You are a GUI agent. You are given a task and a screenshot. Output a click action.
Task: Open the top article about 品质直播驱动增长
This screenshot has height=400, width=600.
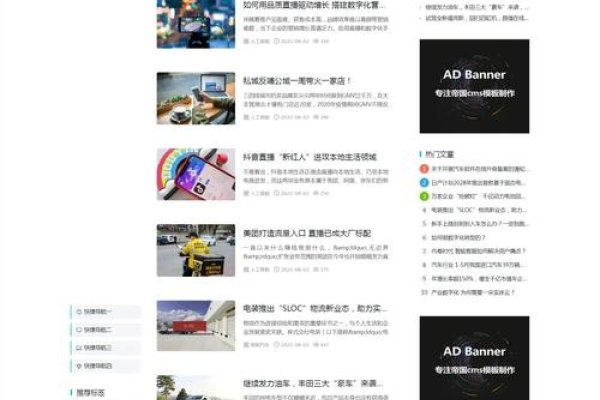click(314, 5)
